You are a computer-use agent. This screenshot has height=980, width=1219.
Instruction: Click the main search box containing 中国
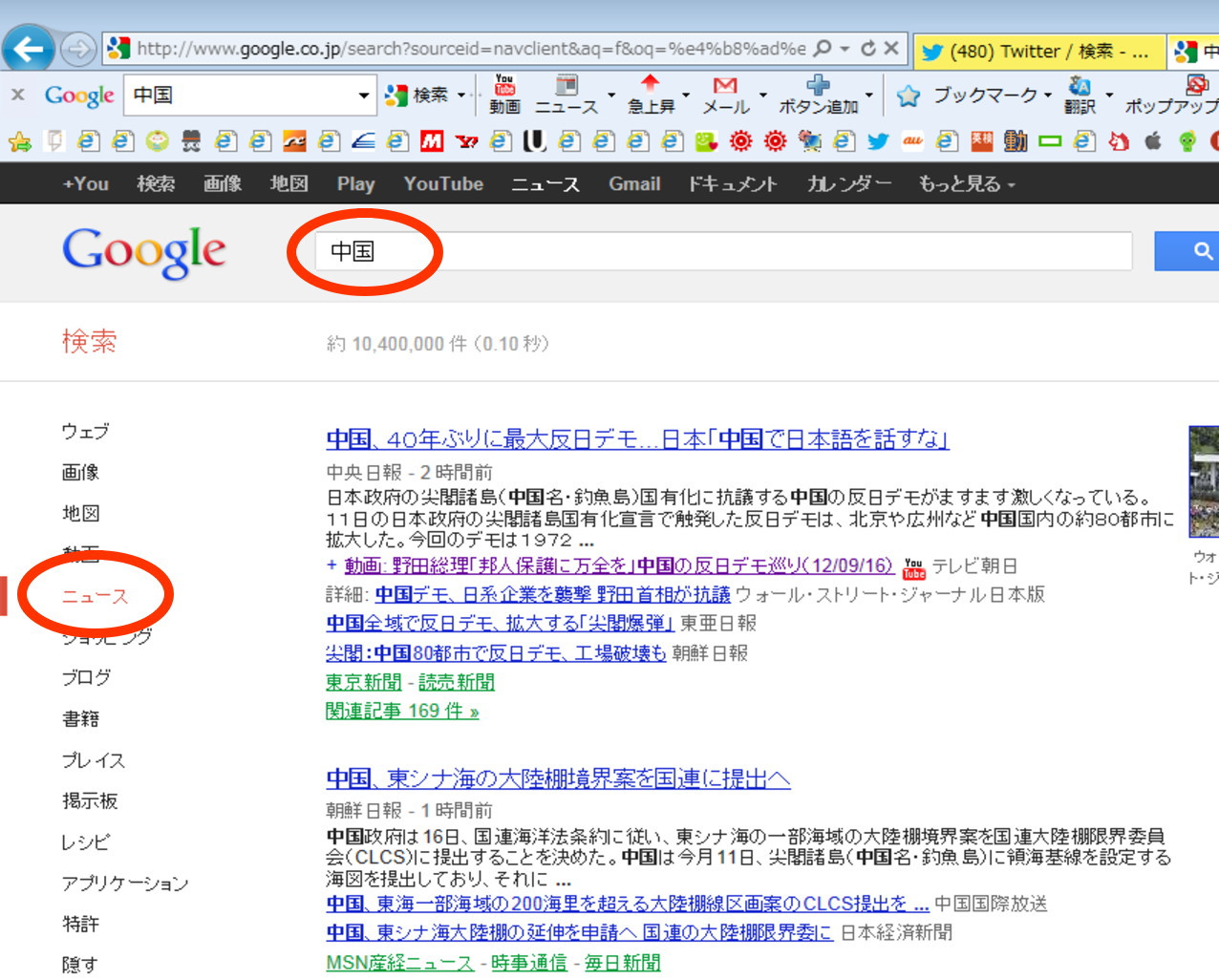click(723, 251)
